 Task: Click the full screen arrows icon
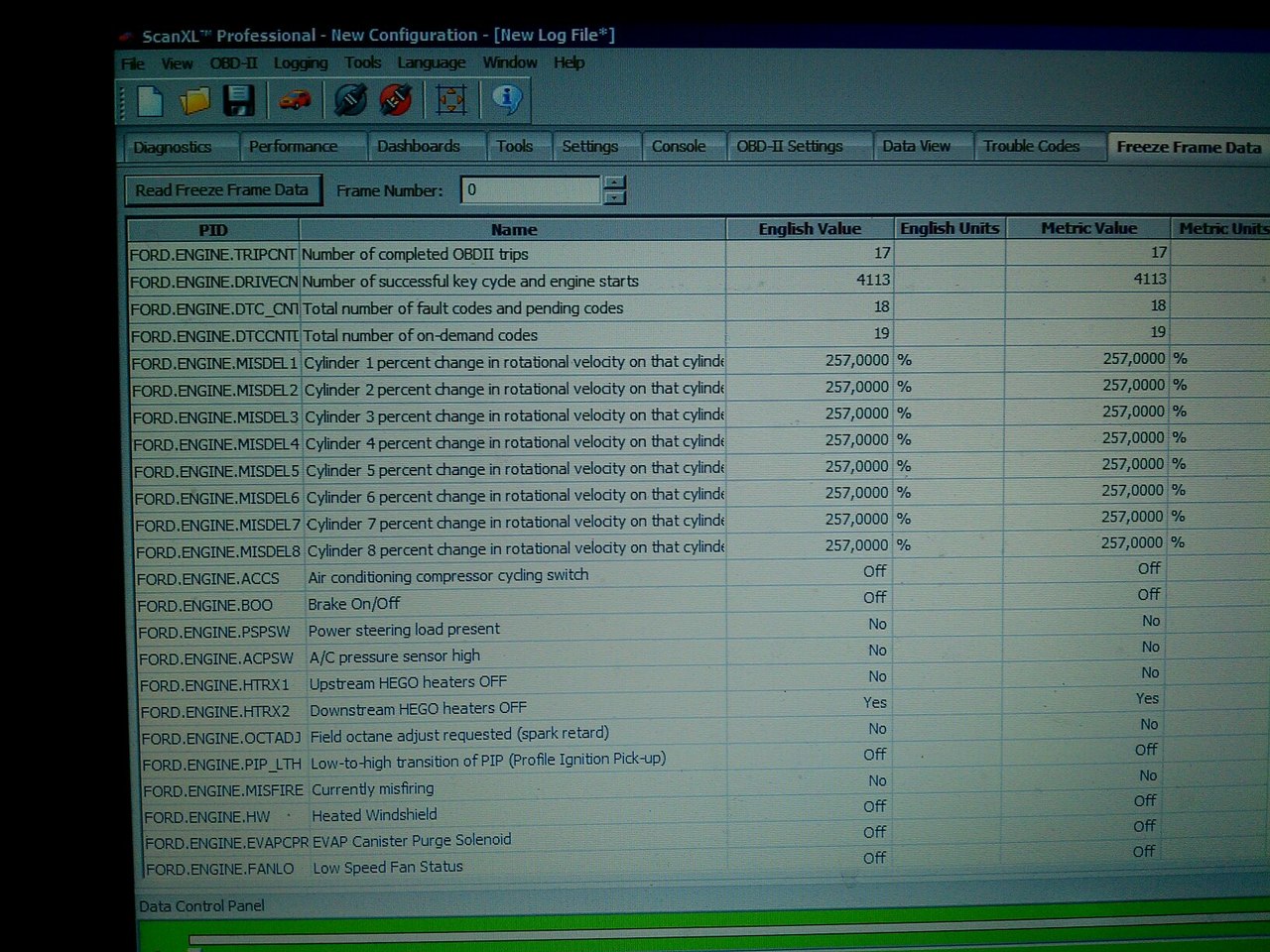(451, 100)
